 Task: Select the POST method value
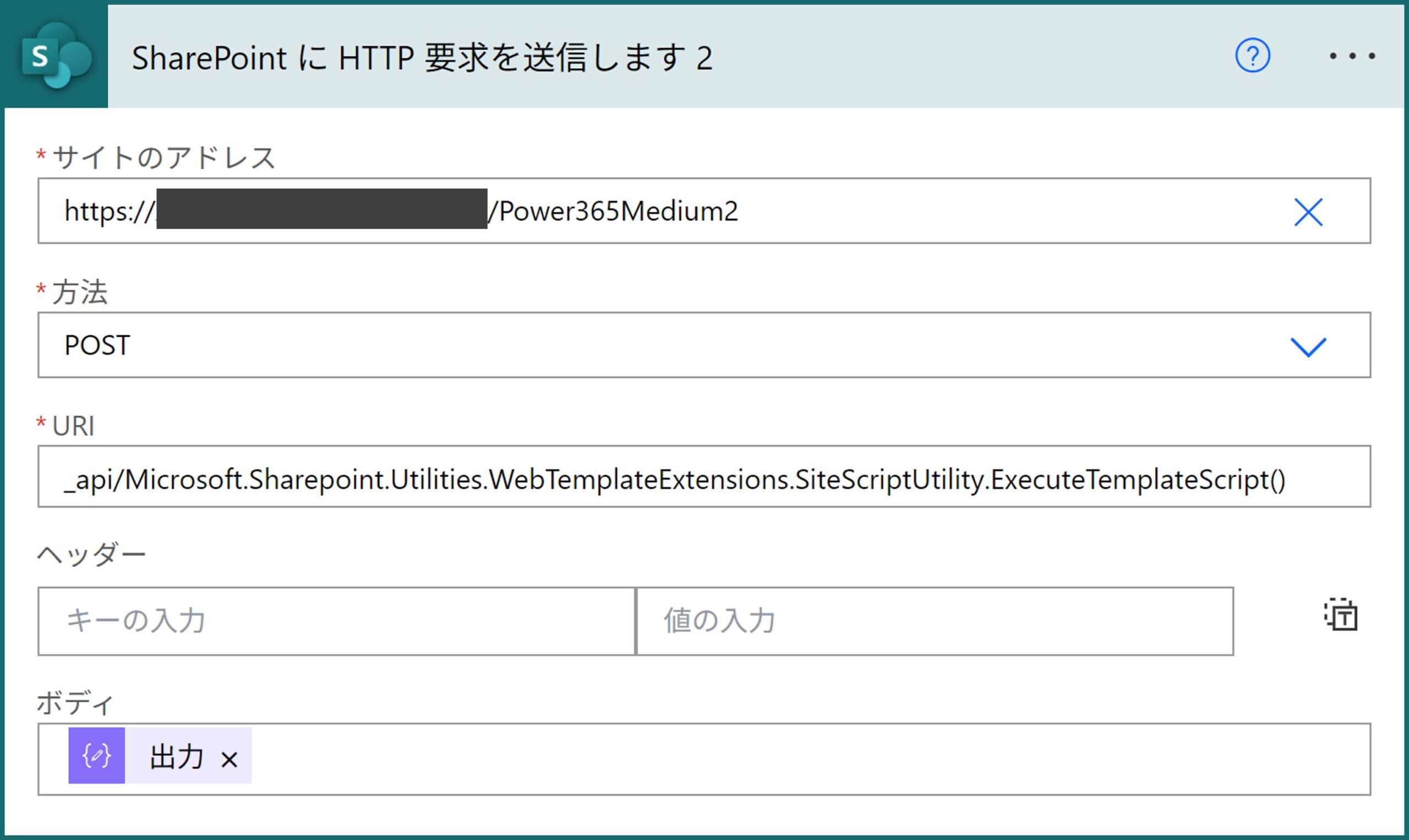coord(97,345)
